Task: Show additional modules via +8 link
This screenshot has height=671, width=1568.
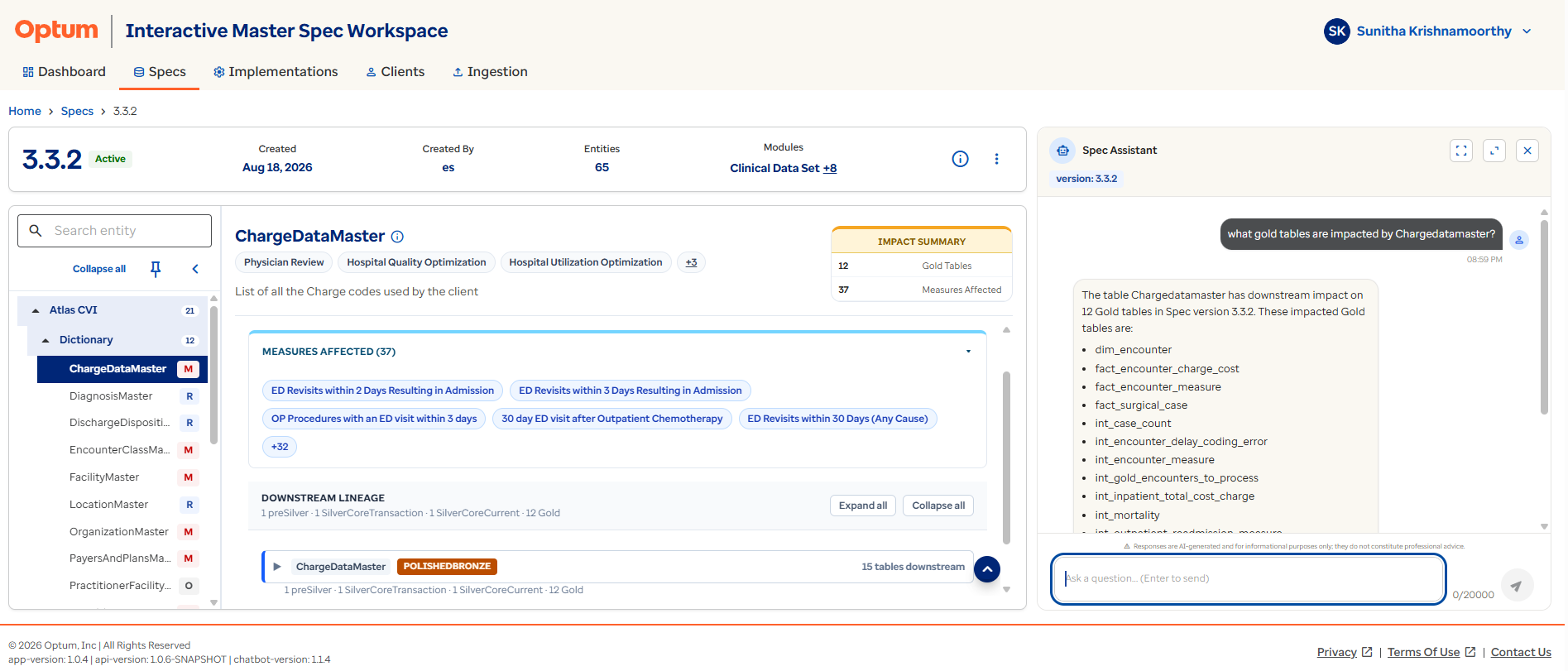Action: 830,168
